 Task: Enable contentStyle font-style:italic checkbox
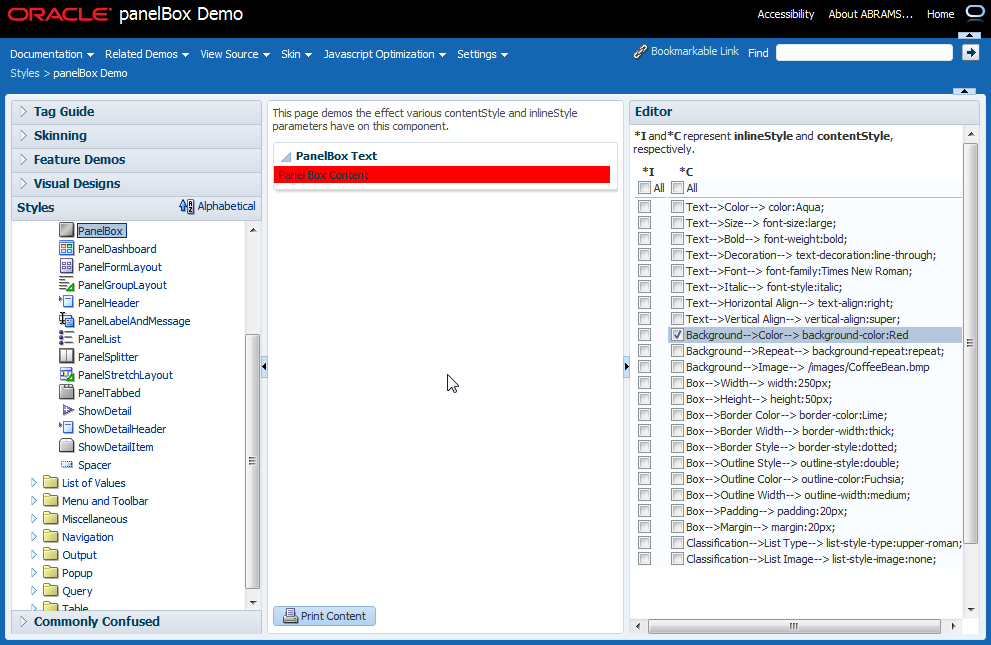[x=678, y=287]
